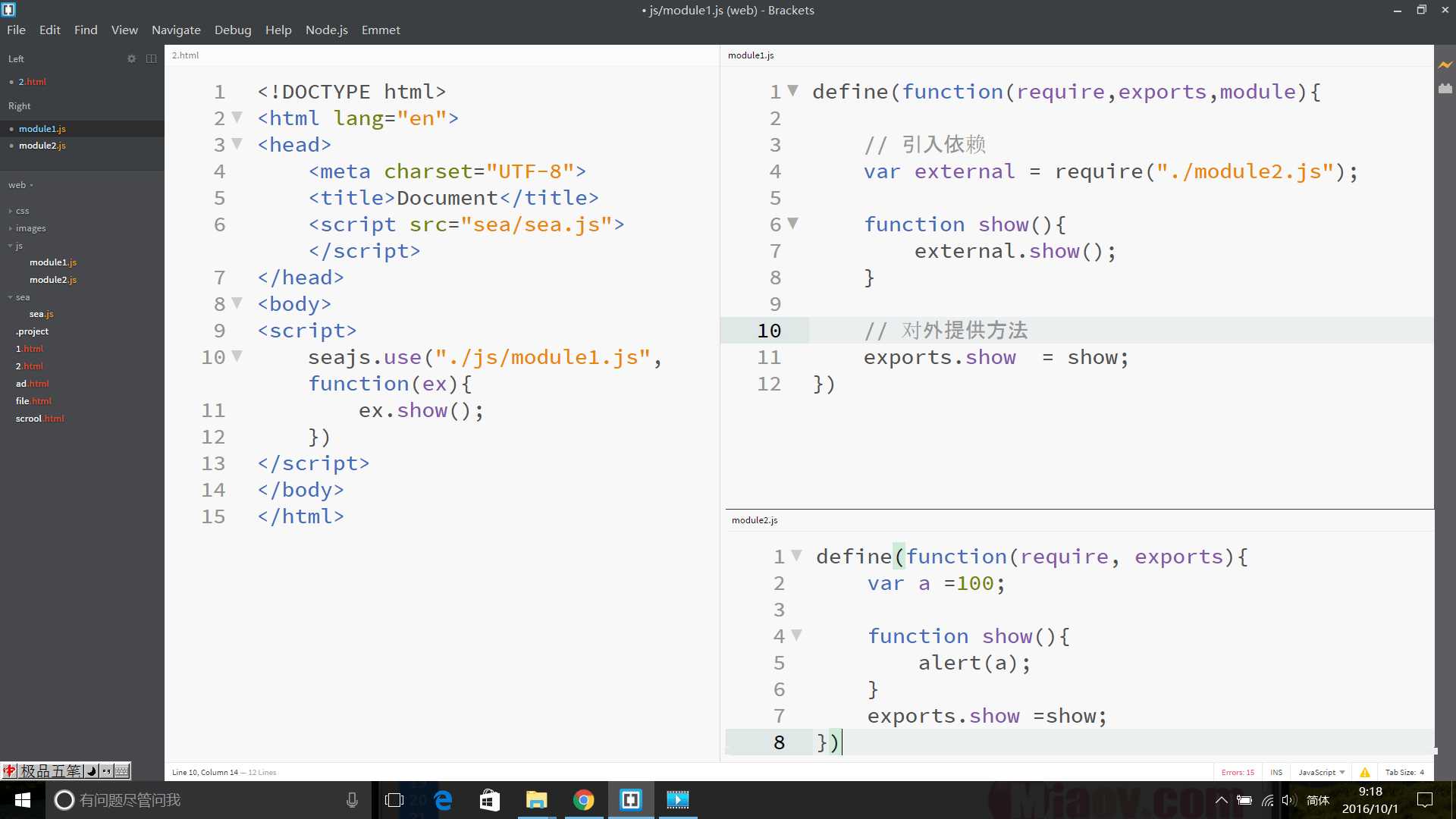Click the Errors: 15 status indicator

click(1238, 772)
